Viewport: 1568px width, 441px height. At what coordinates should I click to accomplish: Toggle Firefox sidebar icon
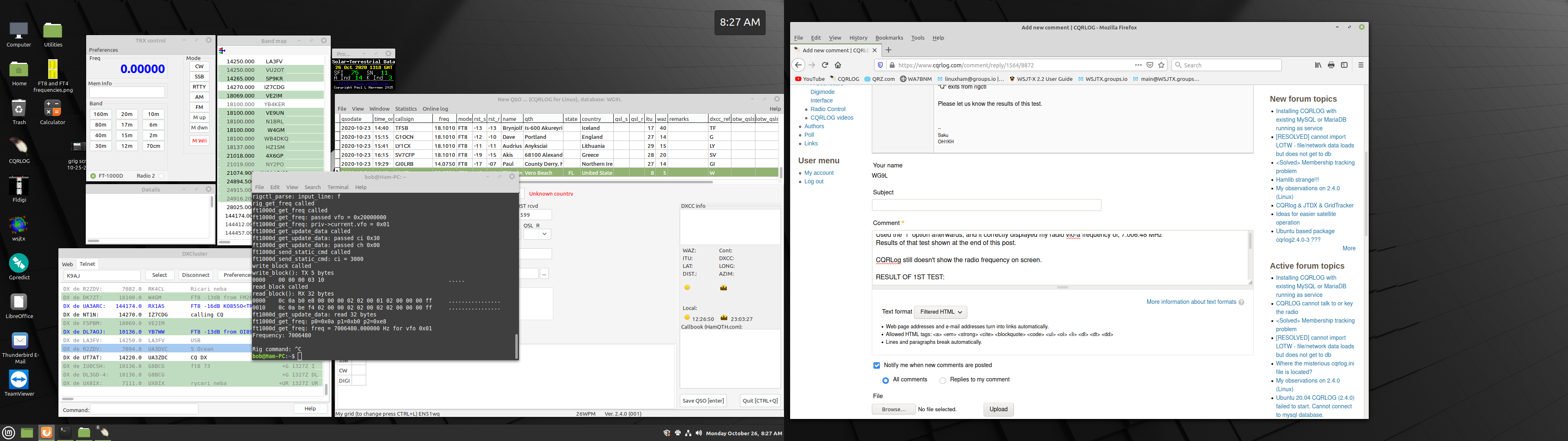pyautogui.click(x=1345, y=65)
